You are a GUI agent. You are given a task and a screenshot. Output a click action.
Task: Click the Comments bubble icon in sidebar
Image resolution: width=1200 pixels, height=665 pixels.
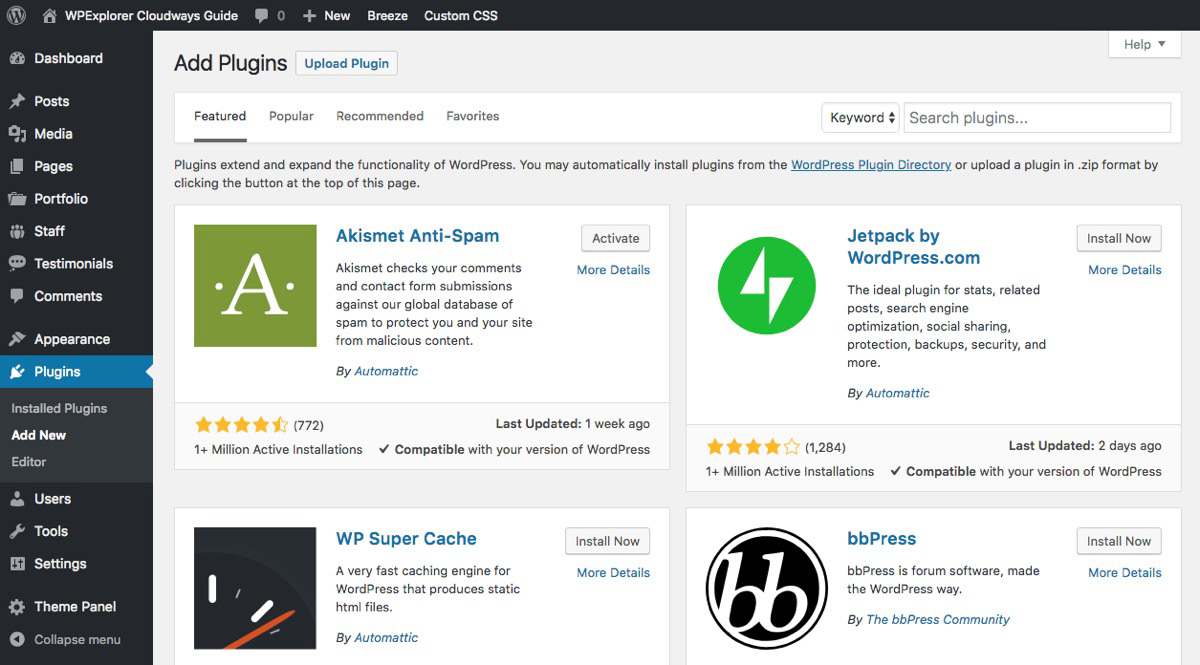pyautogui.click(x=17, y=296)
